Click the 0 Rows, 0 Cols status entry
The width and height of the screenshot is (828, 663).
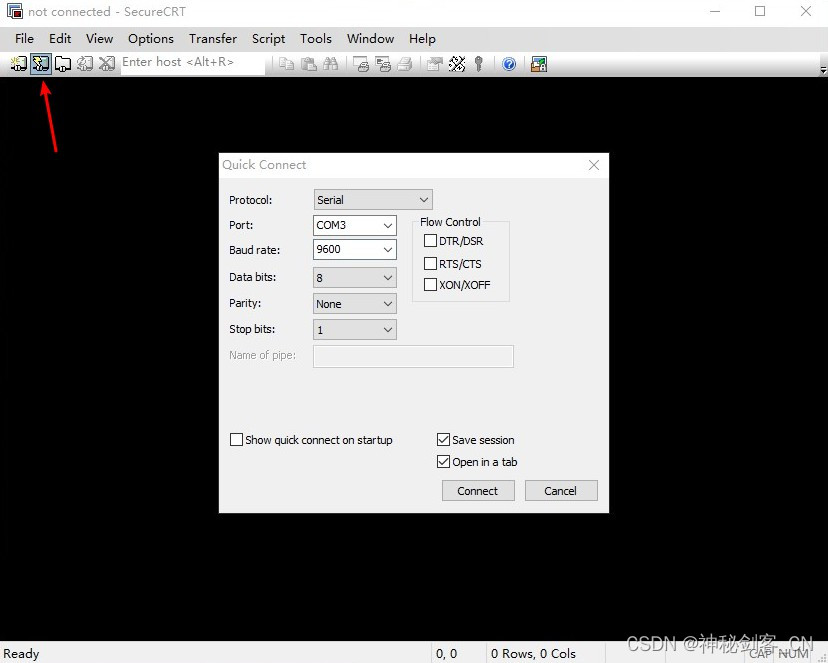pyautogui.click(x=533, y=653)
